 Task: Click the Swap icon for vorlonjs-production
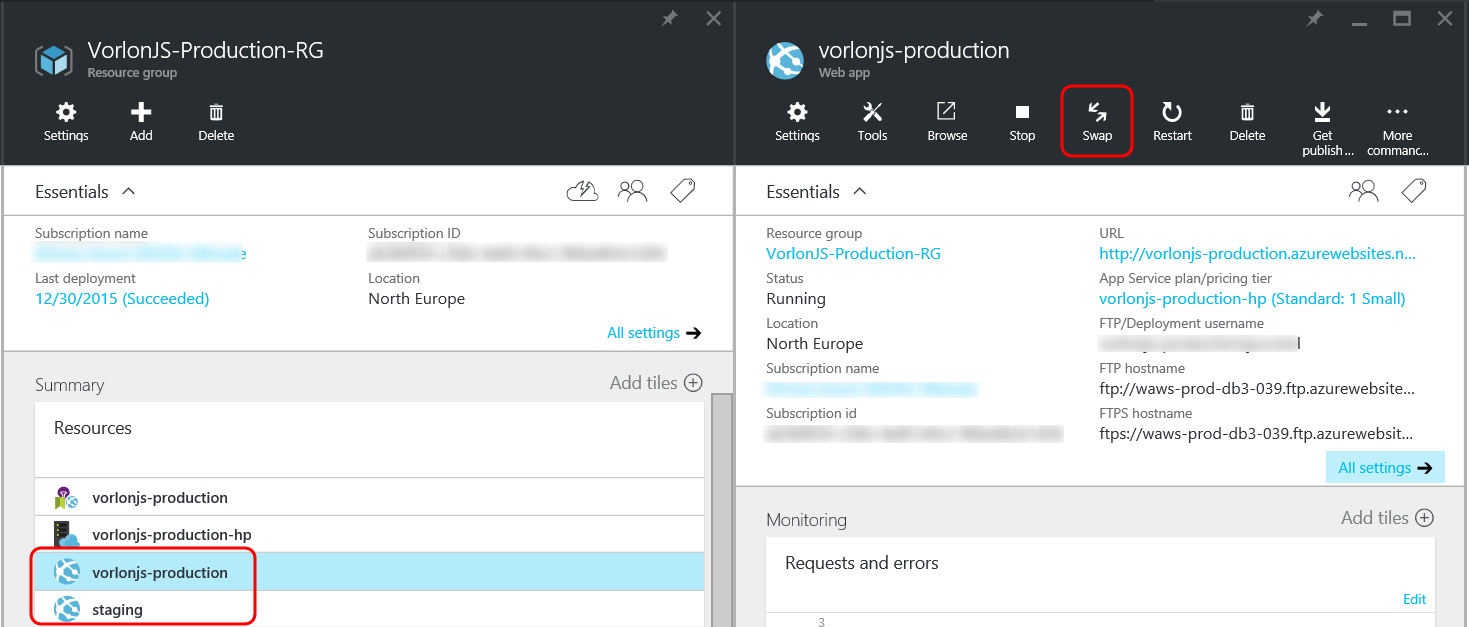(x=1096, y=120)
